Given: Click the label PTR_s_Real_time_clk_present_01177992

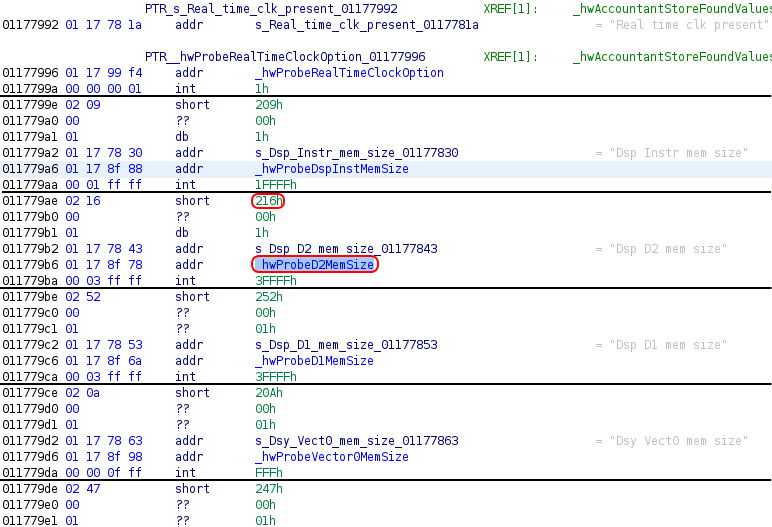Looking at the screenshot, I should (x=271, y=8).
